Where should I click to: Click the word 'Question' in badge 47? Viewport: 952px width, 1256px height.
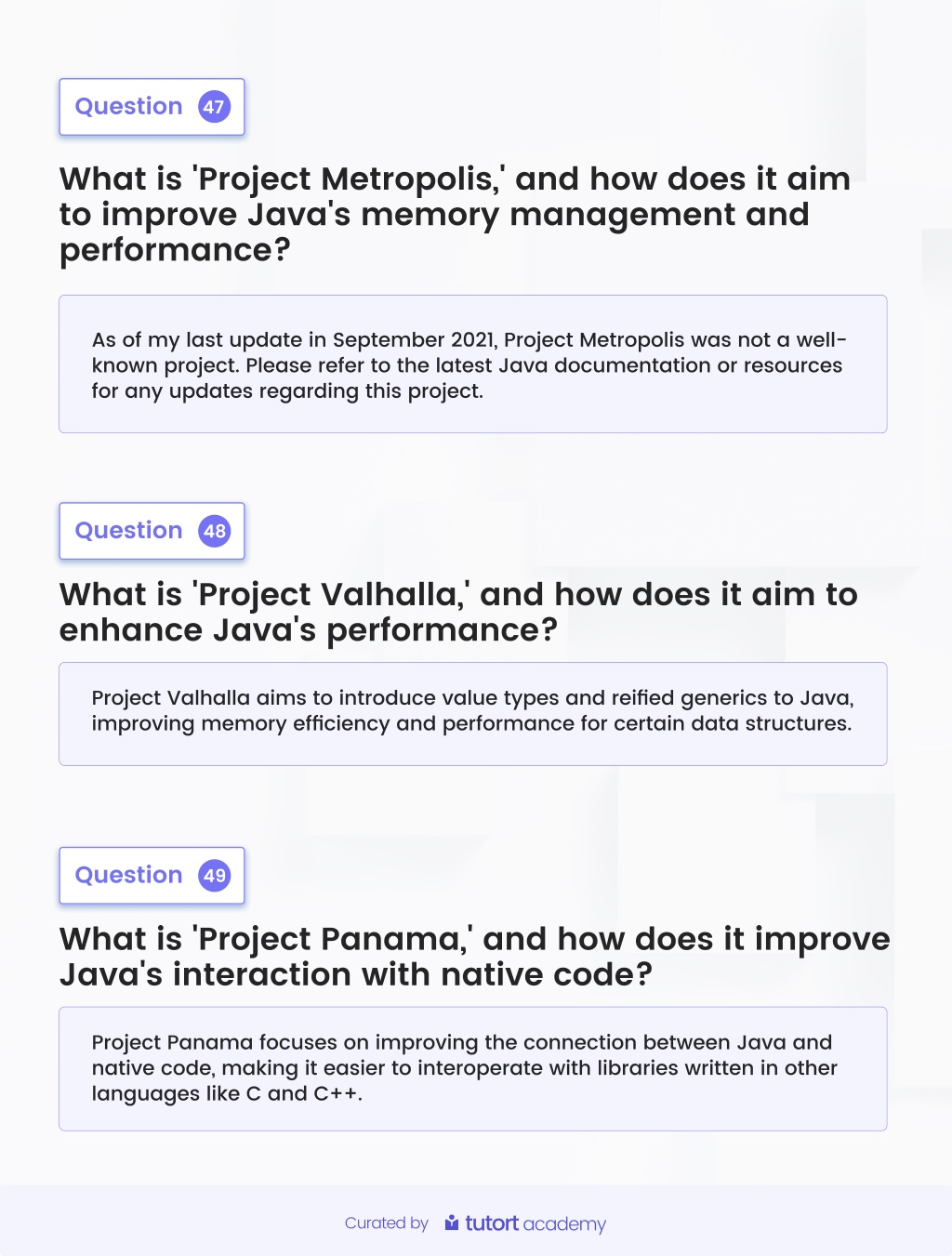click(128, 107)
